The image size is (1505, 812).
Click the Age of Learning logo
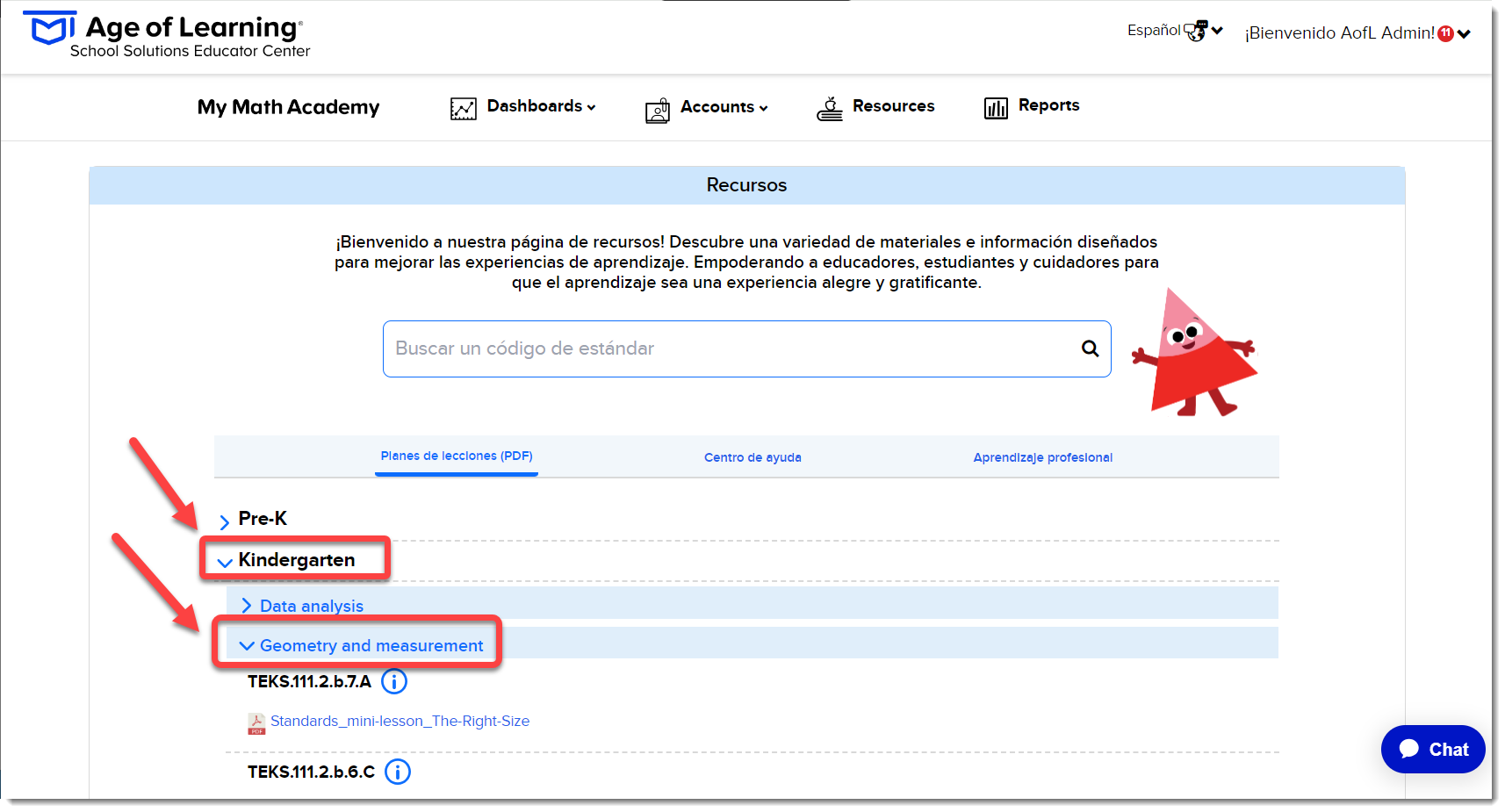[x=167, y=35]
